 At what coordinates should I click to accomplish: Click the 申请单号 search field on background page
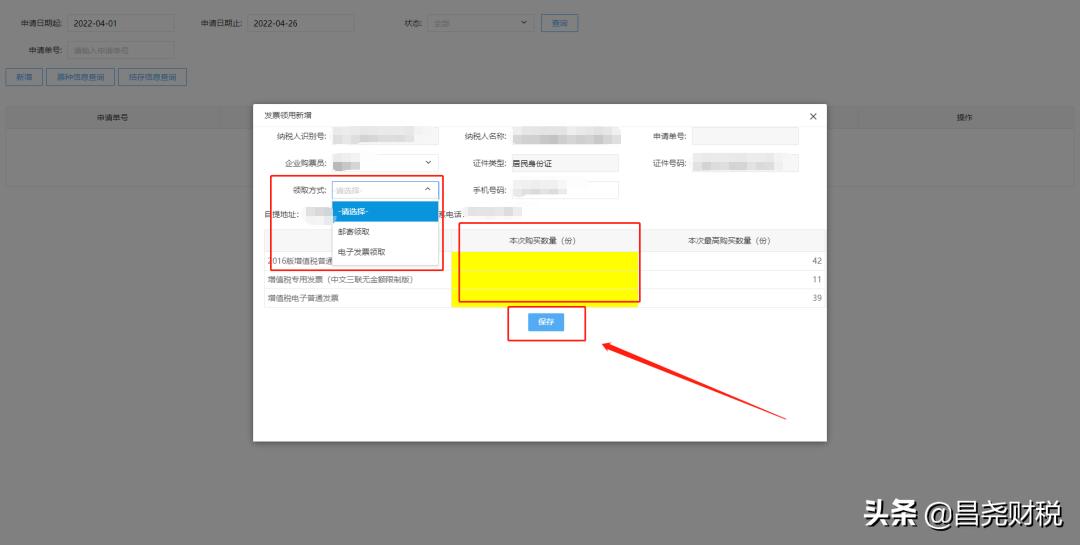tap(120, 50)
